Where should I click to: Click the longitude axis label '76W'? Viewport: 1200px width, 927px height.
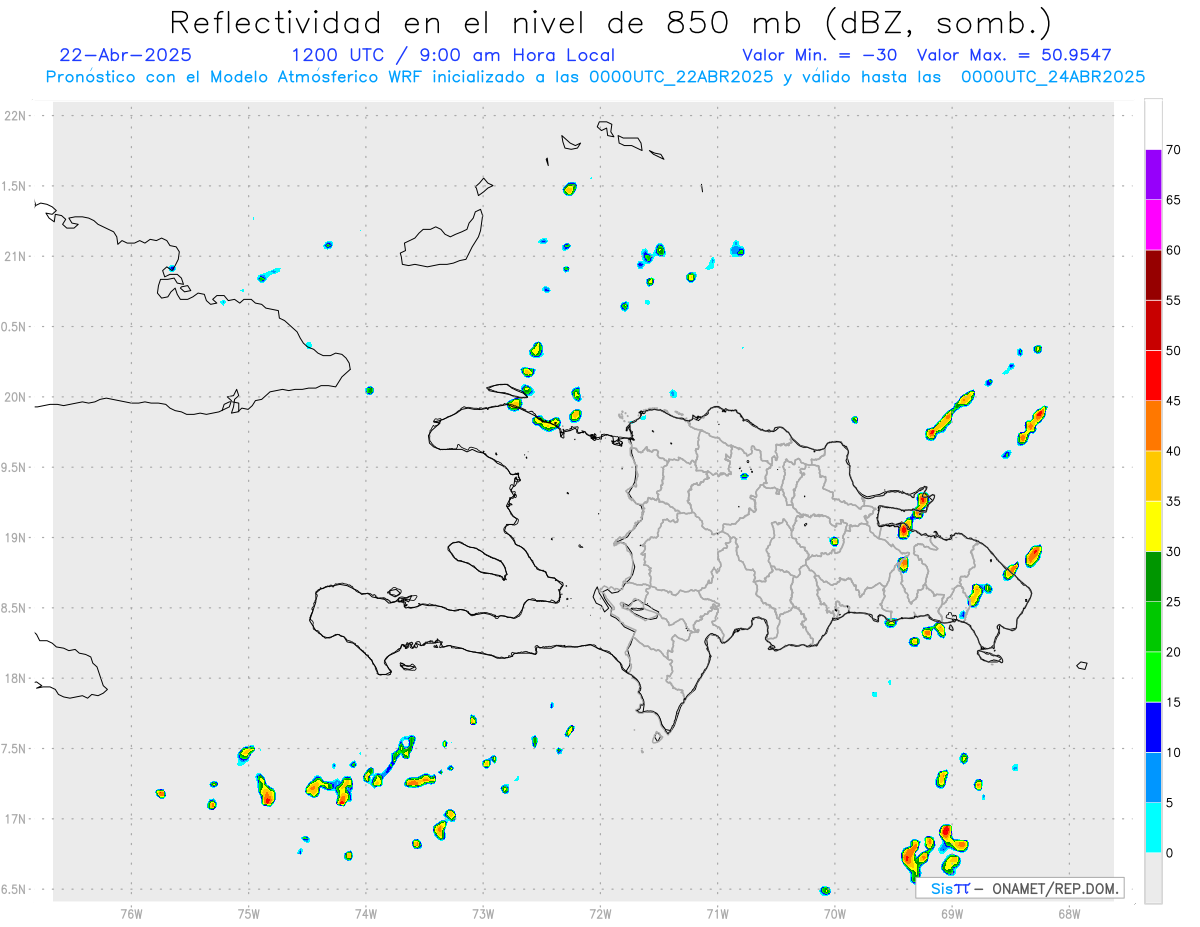tap(131, 914)
